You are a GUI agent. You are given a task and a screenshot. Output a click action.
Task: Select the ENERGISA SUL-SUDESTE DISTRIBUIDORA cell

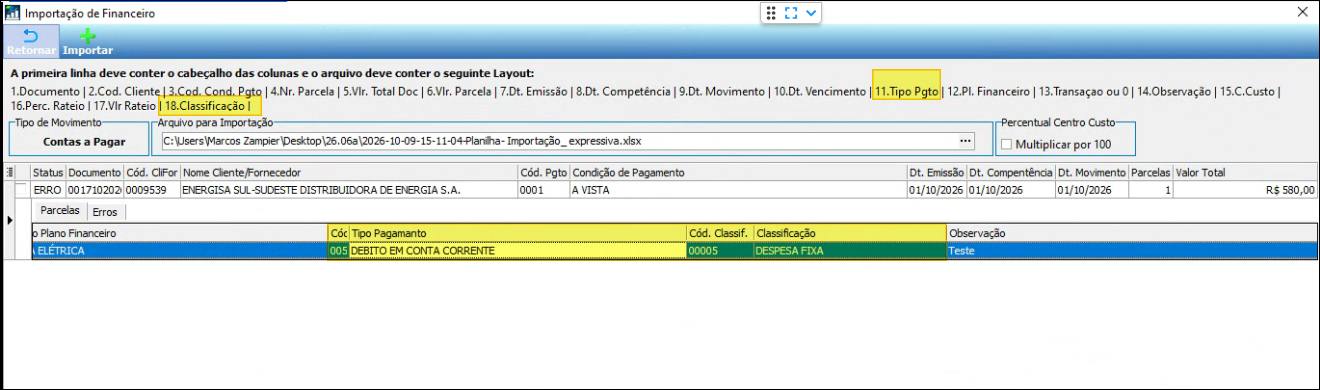click(348, 189)
